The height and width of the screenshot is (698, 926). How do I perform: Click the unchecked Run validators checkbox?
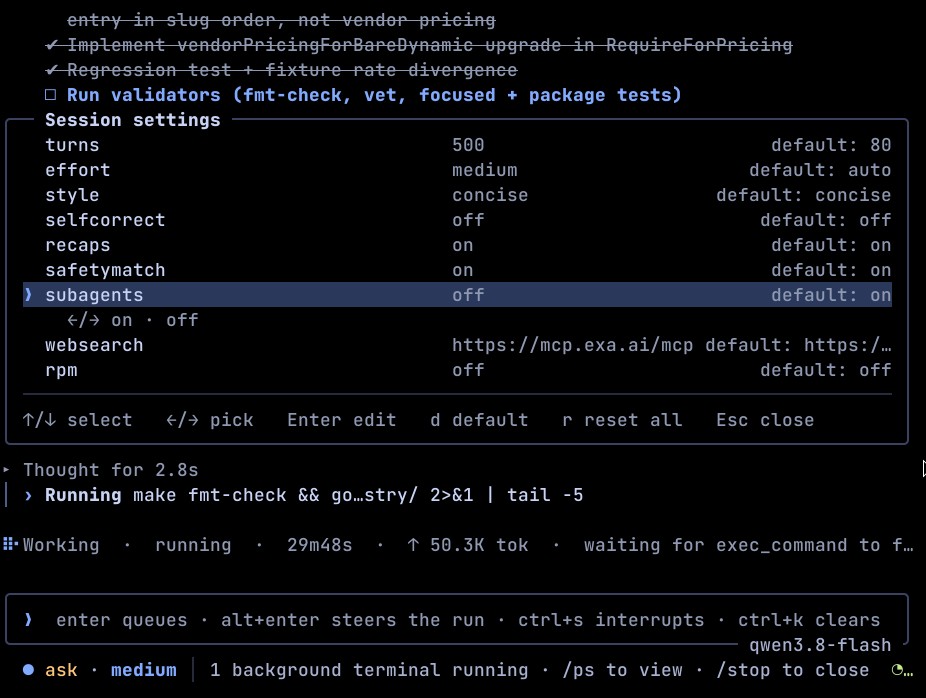tap(51, 94)
